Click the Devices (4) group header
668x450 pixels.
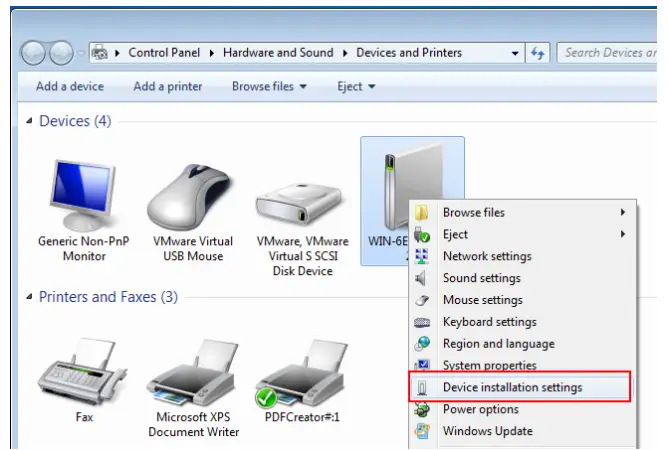tap(75, 121)
